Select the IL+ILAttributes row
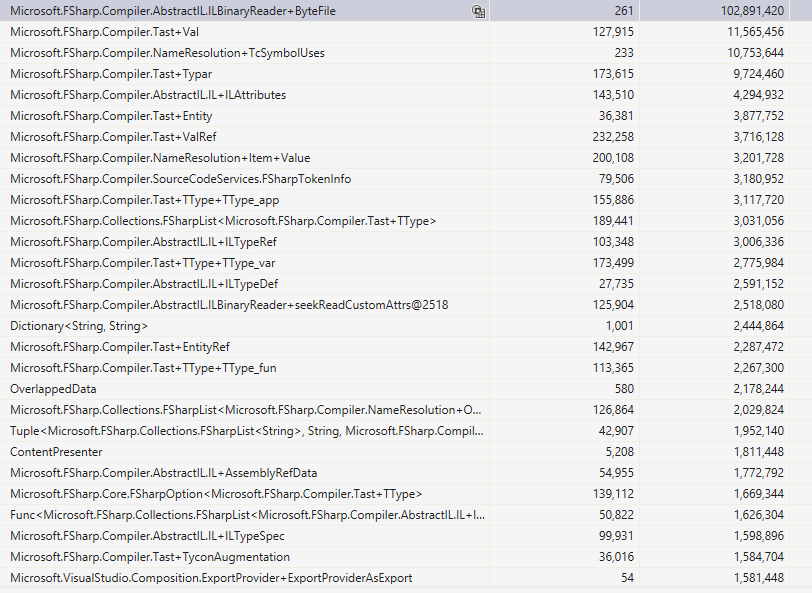This screenshot has width=812, height=593. point(406,95)
